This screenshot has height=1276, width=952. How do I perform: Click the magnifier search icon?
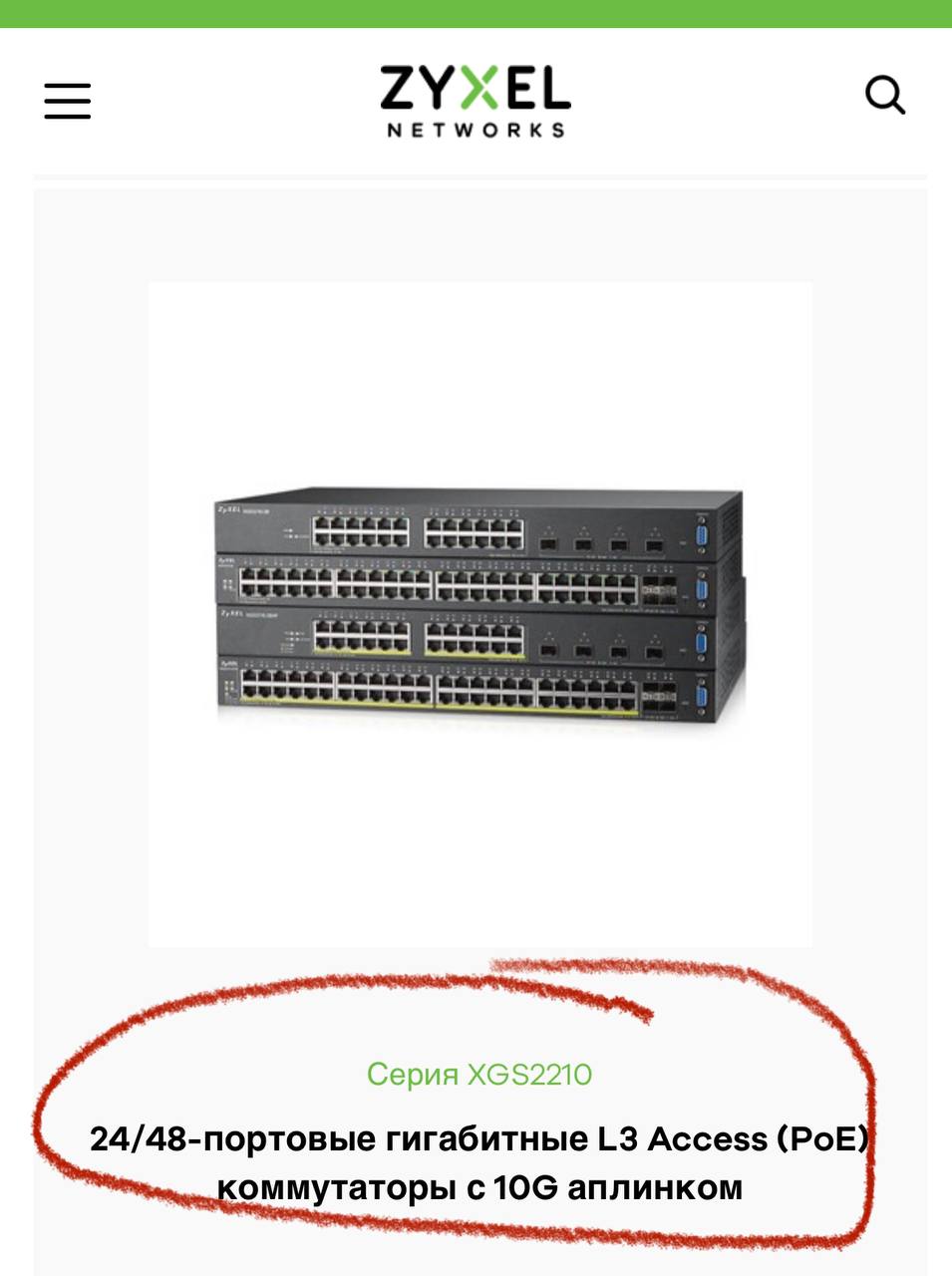tap(884, 96)
